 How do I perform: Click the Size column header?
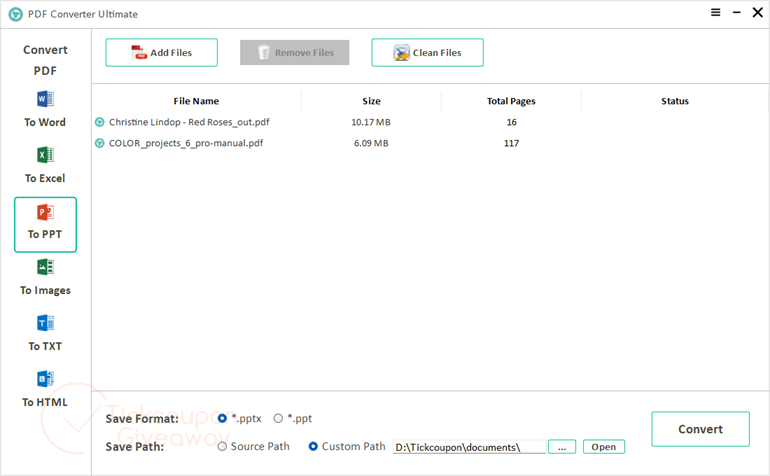(x=371, y=101)
